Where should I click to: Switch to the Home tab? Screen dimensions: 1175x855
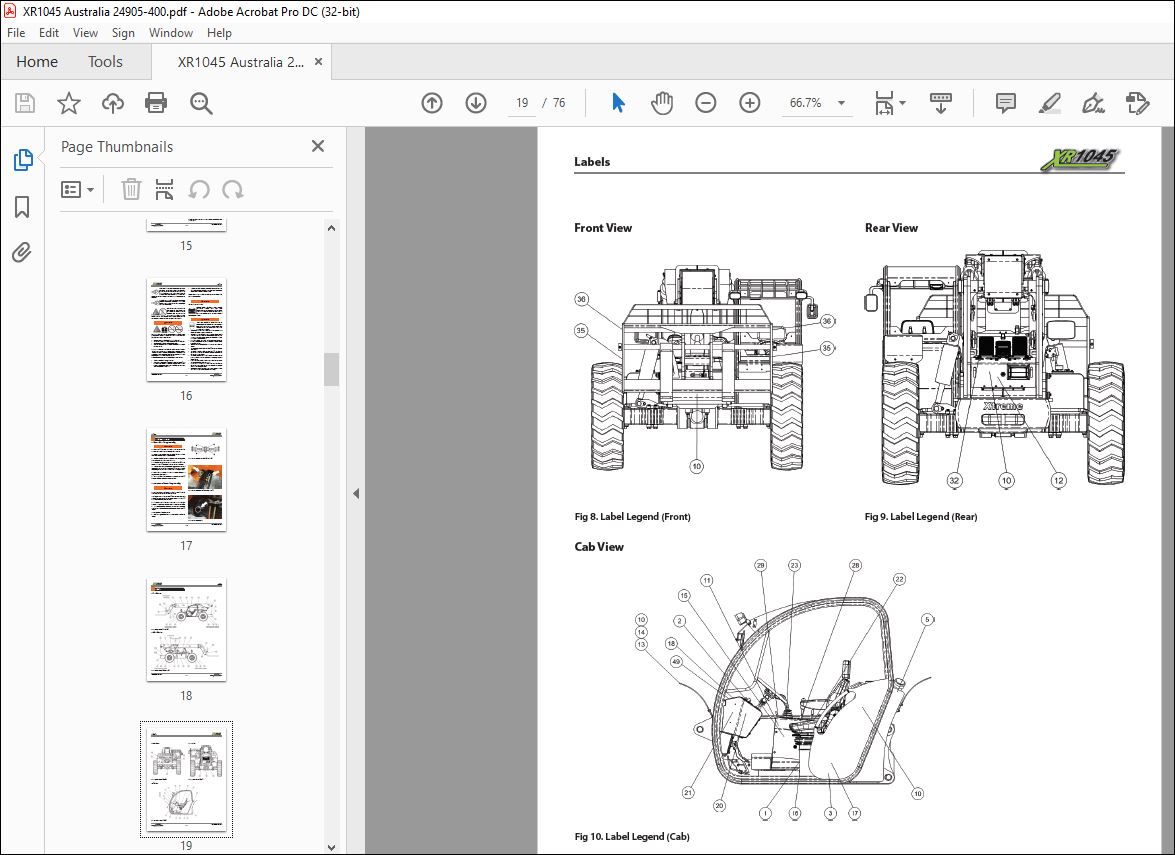[37, 61]
